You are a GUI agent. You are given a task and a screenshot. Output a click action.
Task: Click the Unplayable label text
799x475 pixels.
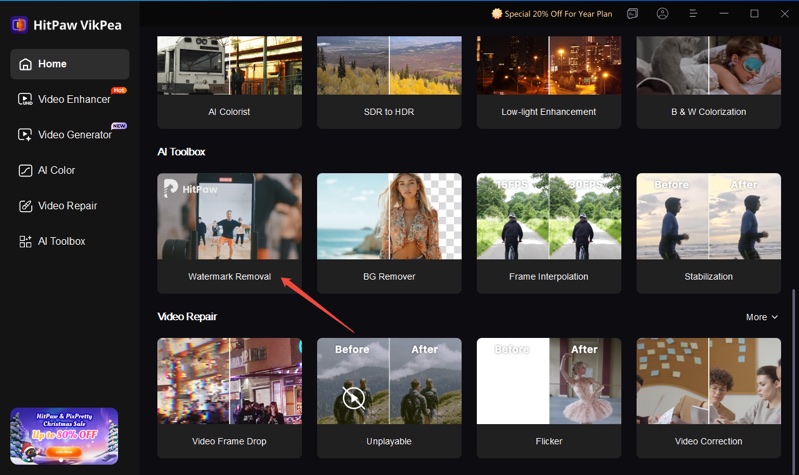tap(389, 441)
